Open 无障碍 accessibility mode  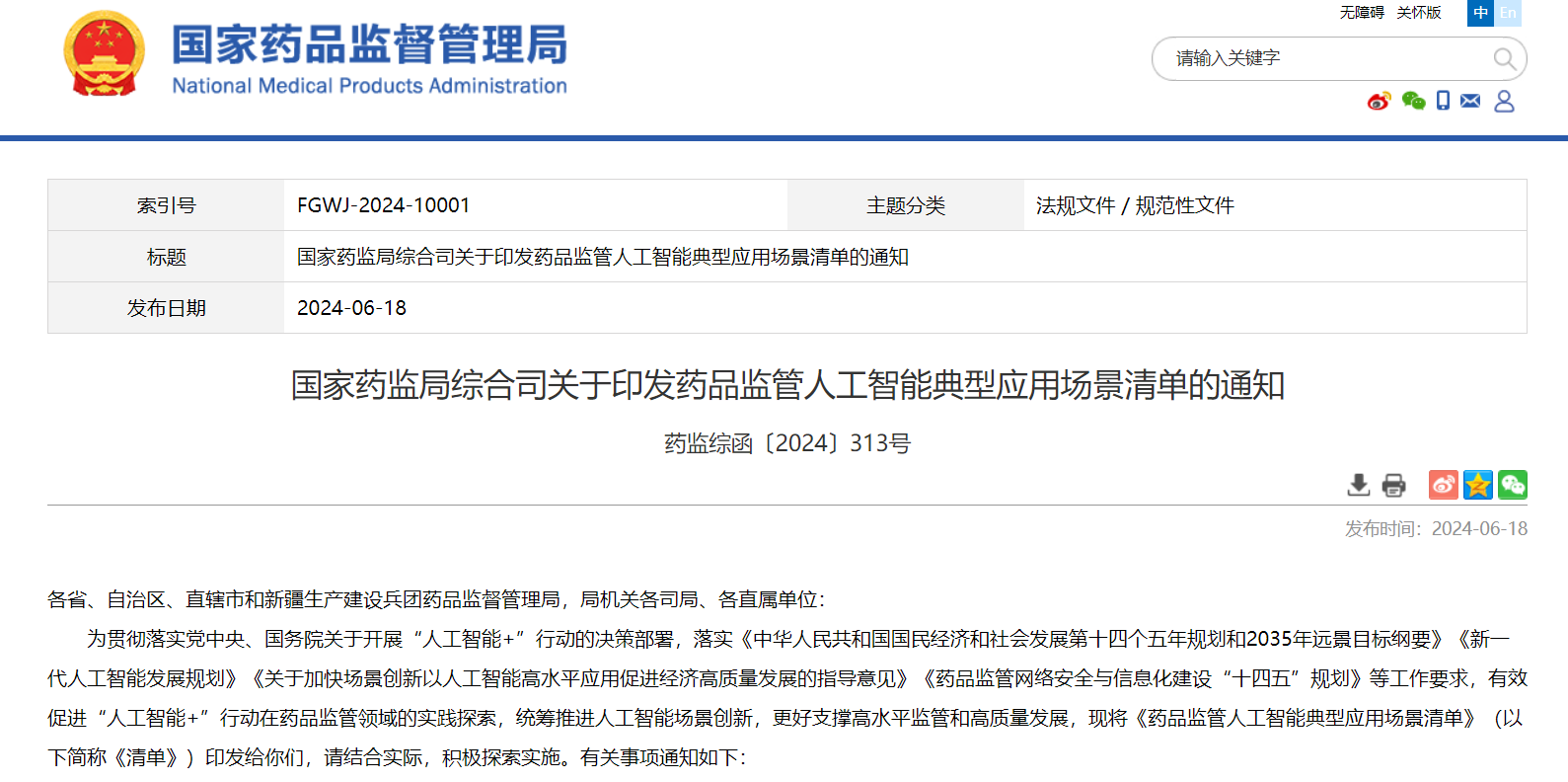[1362, 13]
